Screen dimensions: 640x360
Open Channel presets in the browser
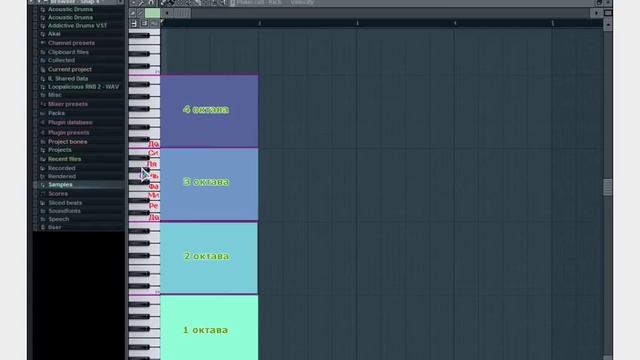pos(71,43)
